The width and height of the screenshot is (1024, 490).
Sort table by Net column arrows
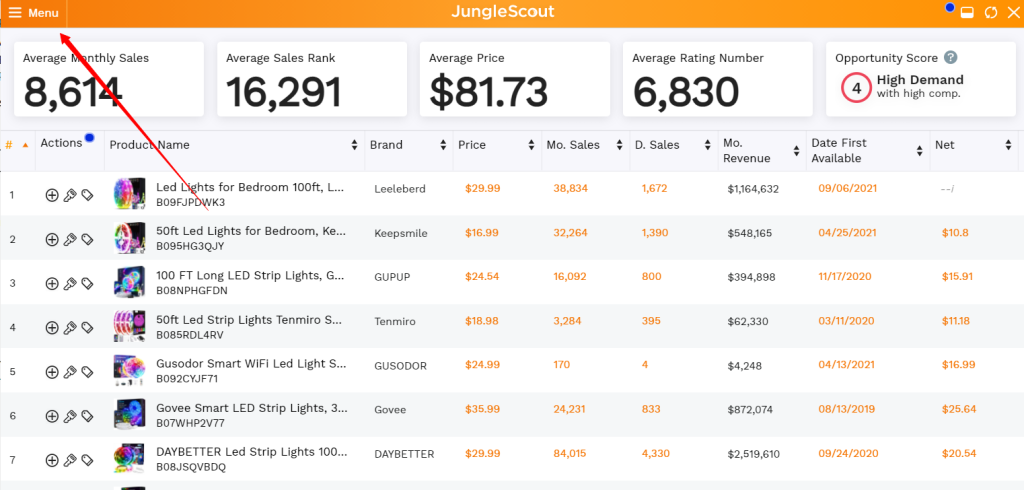1008,145
